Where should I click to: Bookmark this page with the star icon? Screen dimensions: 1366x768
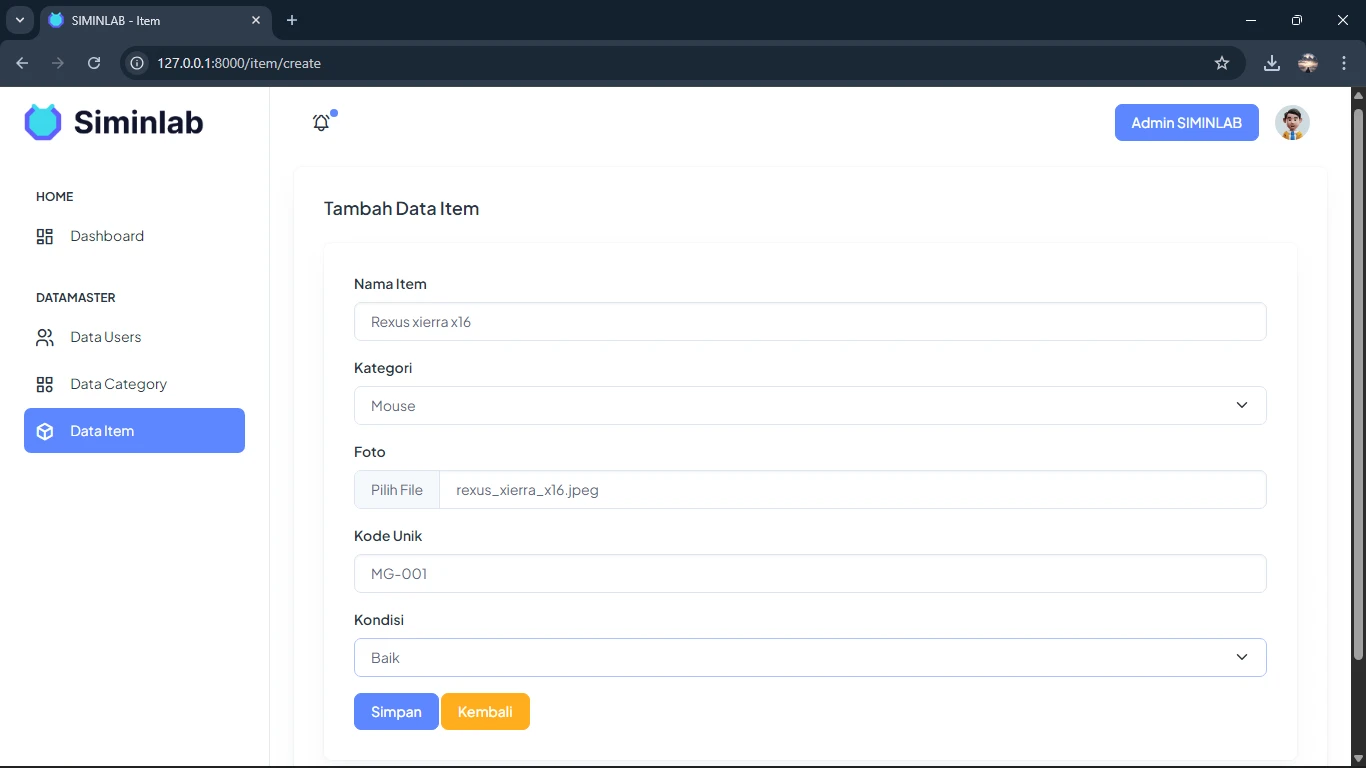tap(1221, 63)
